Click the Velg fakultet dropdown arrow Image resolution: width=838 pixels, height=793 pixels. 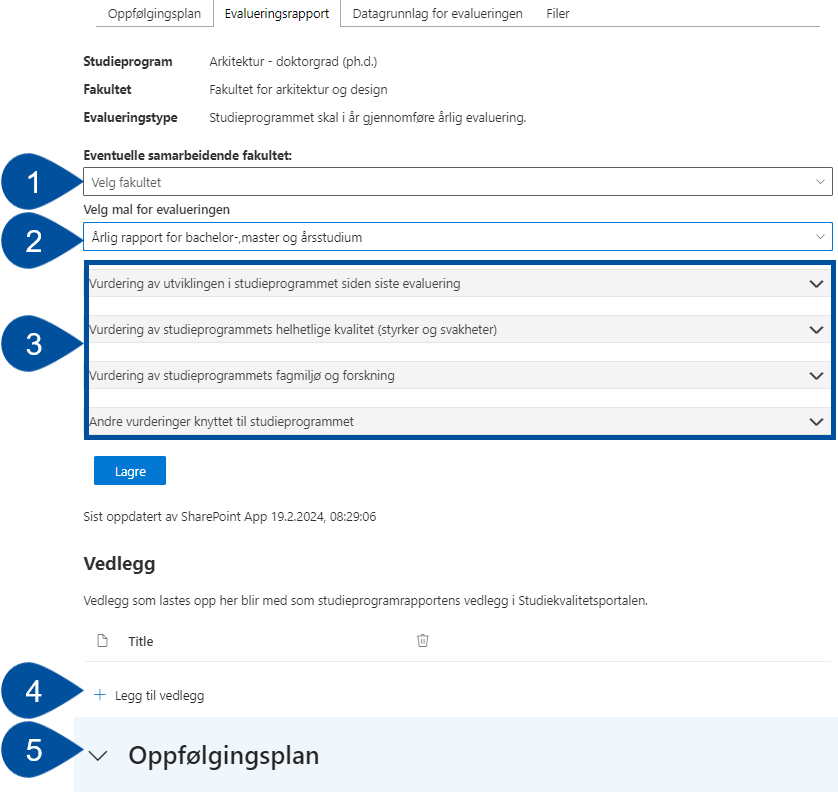820,182
